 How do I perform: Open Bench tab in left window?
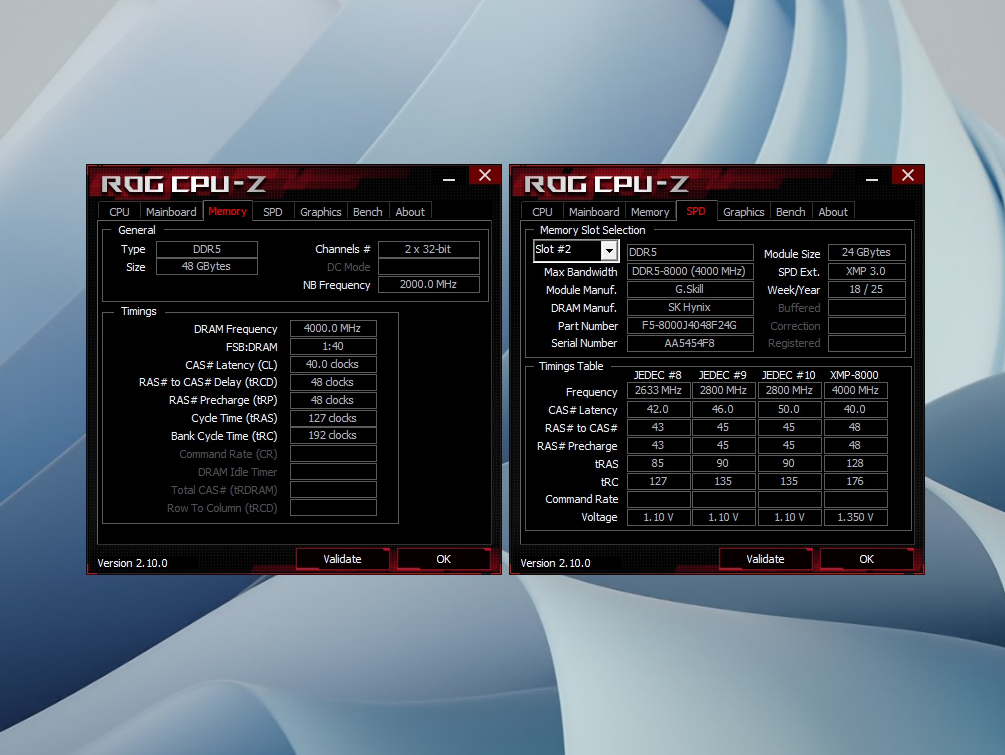click(x=367, y=212)
